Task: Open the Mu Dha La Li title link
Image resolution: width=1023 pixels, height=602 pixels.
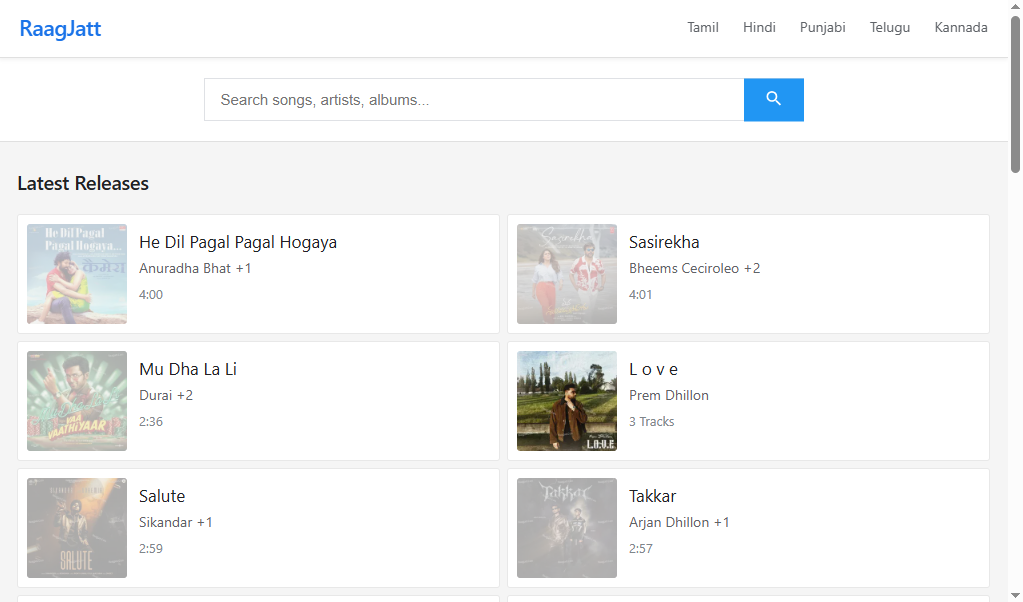Action: 188,369
